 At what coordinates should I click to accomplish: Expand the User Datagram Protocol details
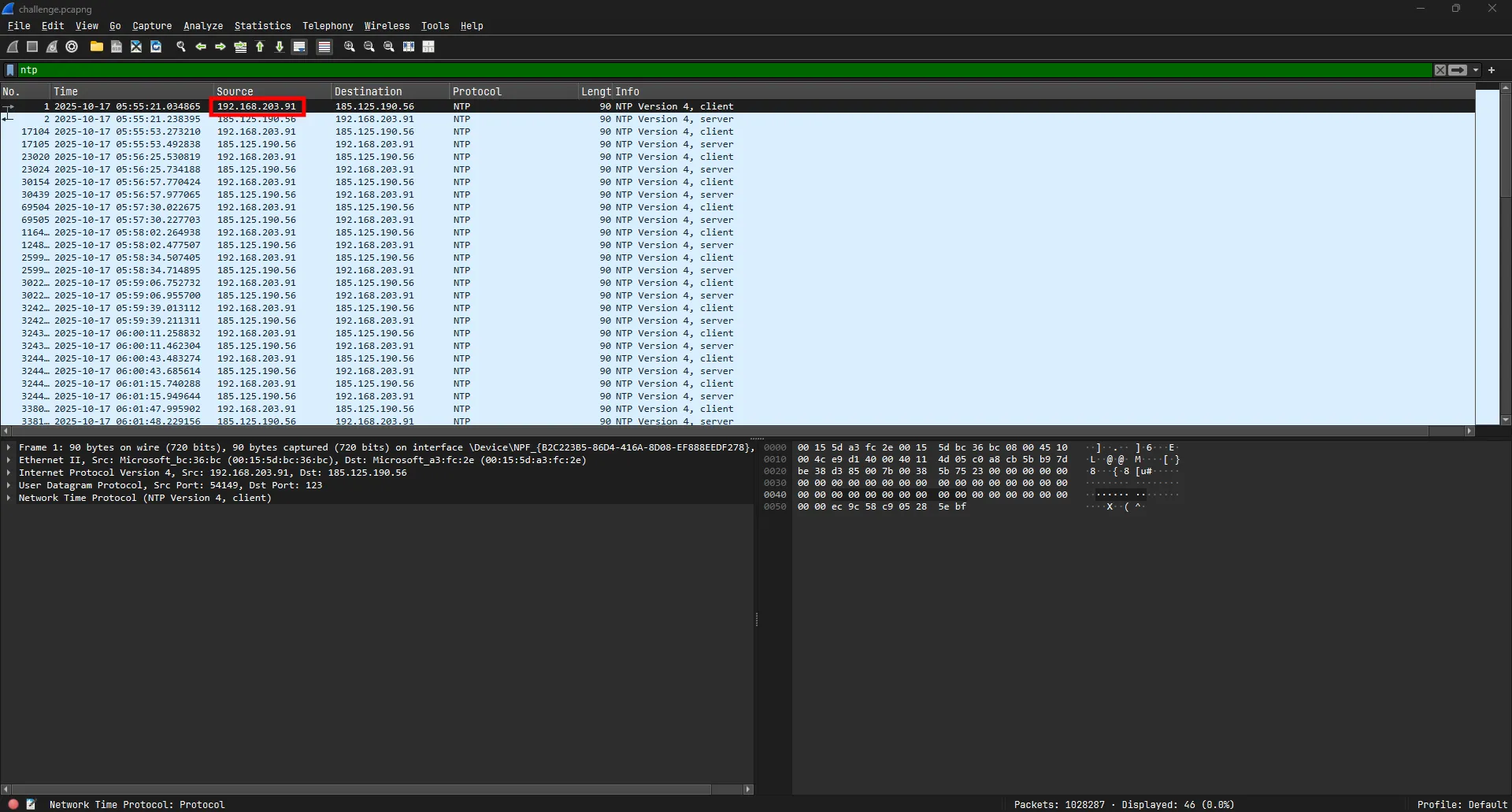9,485
